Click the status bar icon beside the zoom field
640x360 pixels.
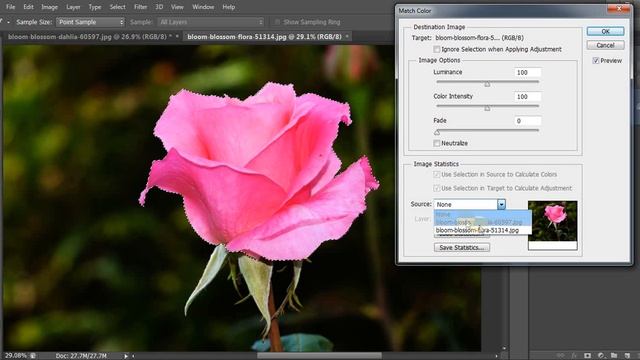[x=33, y=356]
